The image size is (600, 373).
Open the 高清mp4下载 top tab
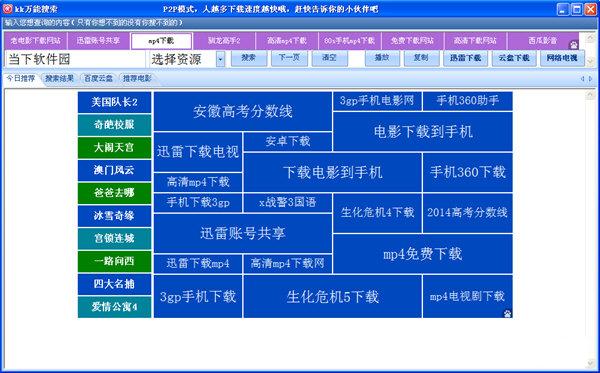point(287,41)
